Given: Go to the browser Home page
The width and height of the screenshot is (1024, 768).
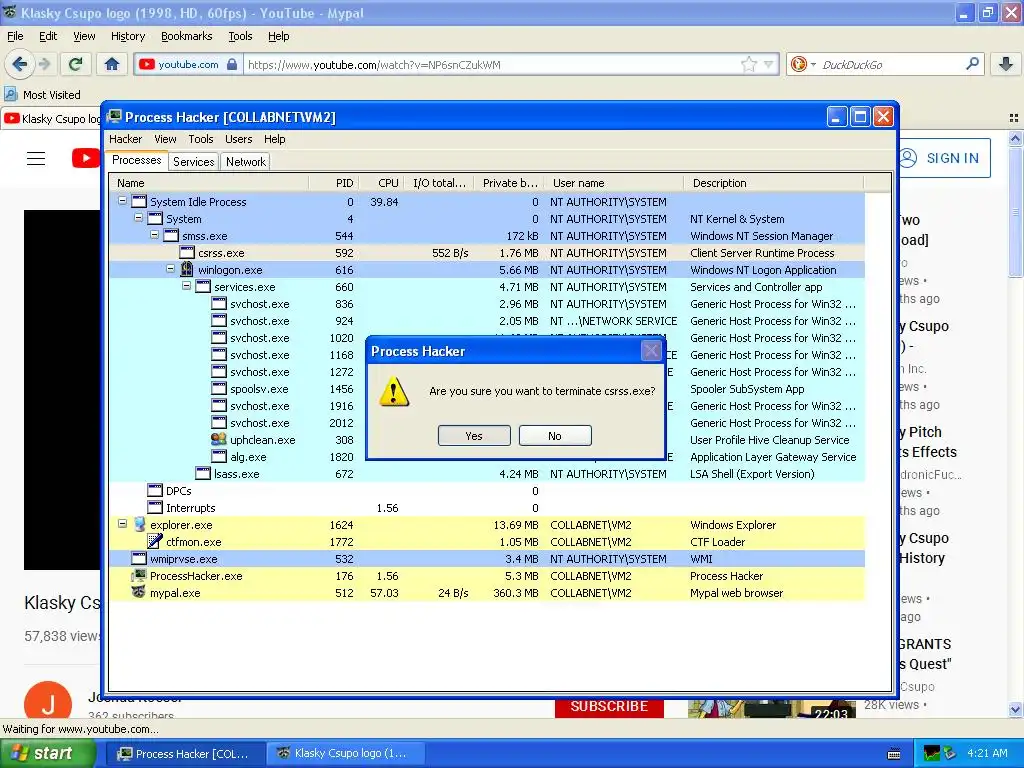Looking at the screenshot, I should (x=112, y=64).
